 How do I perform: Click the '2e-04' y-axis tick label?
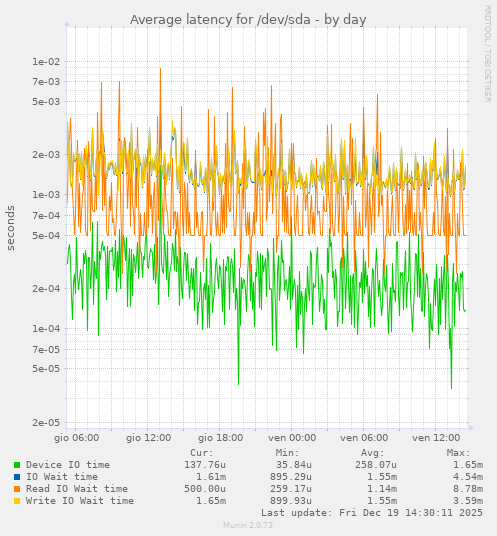coord(46,289)
